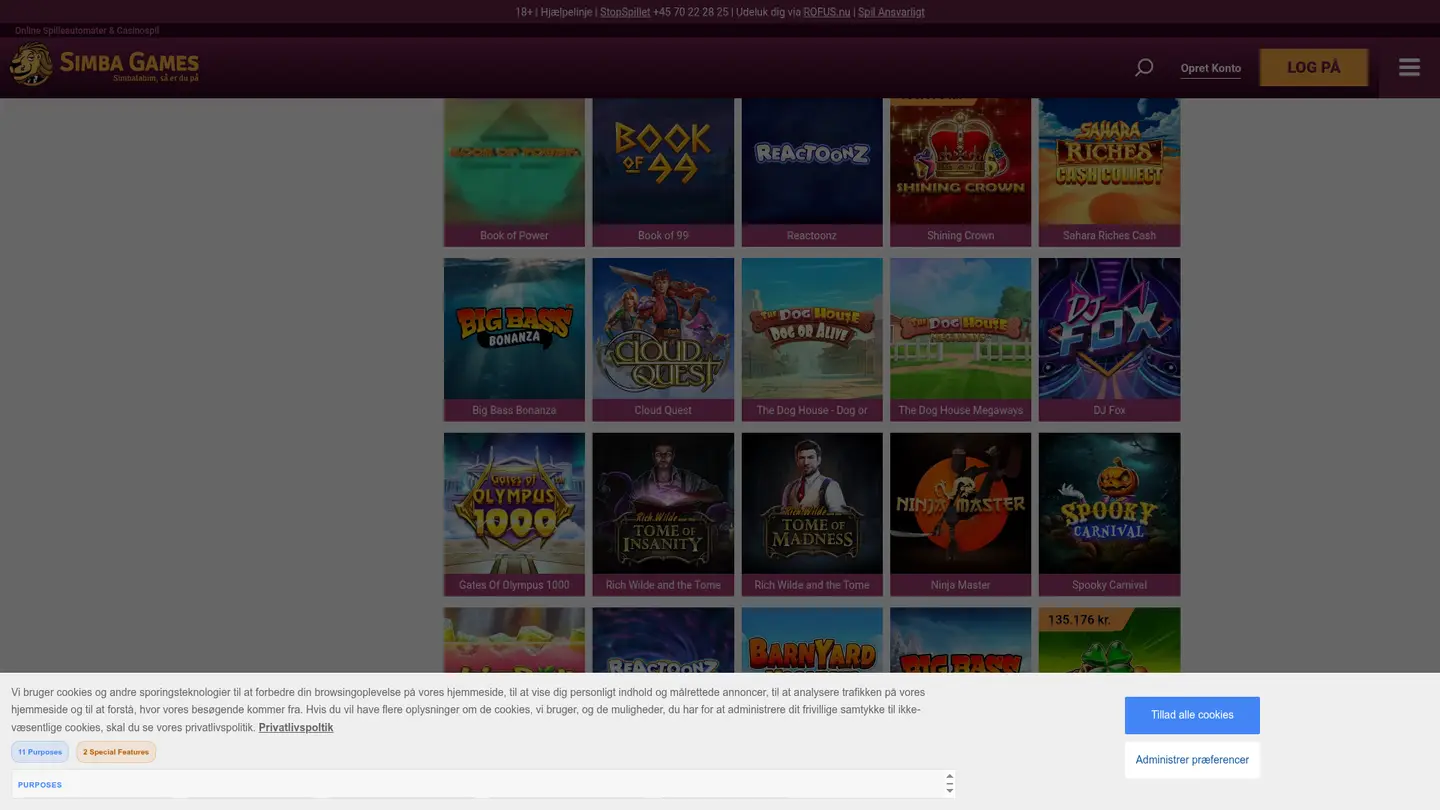Click the 2 Special Features chip
The height and width of the screenshot is (810, 1440).
[116, 751]
